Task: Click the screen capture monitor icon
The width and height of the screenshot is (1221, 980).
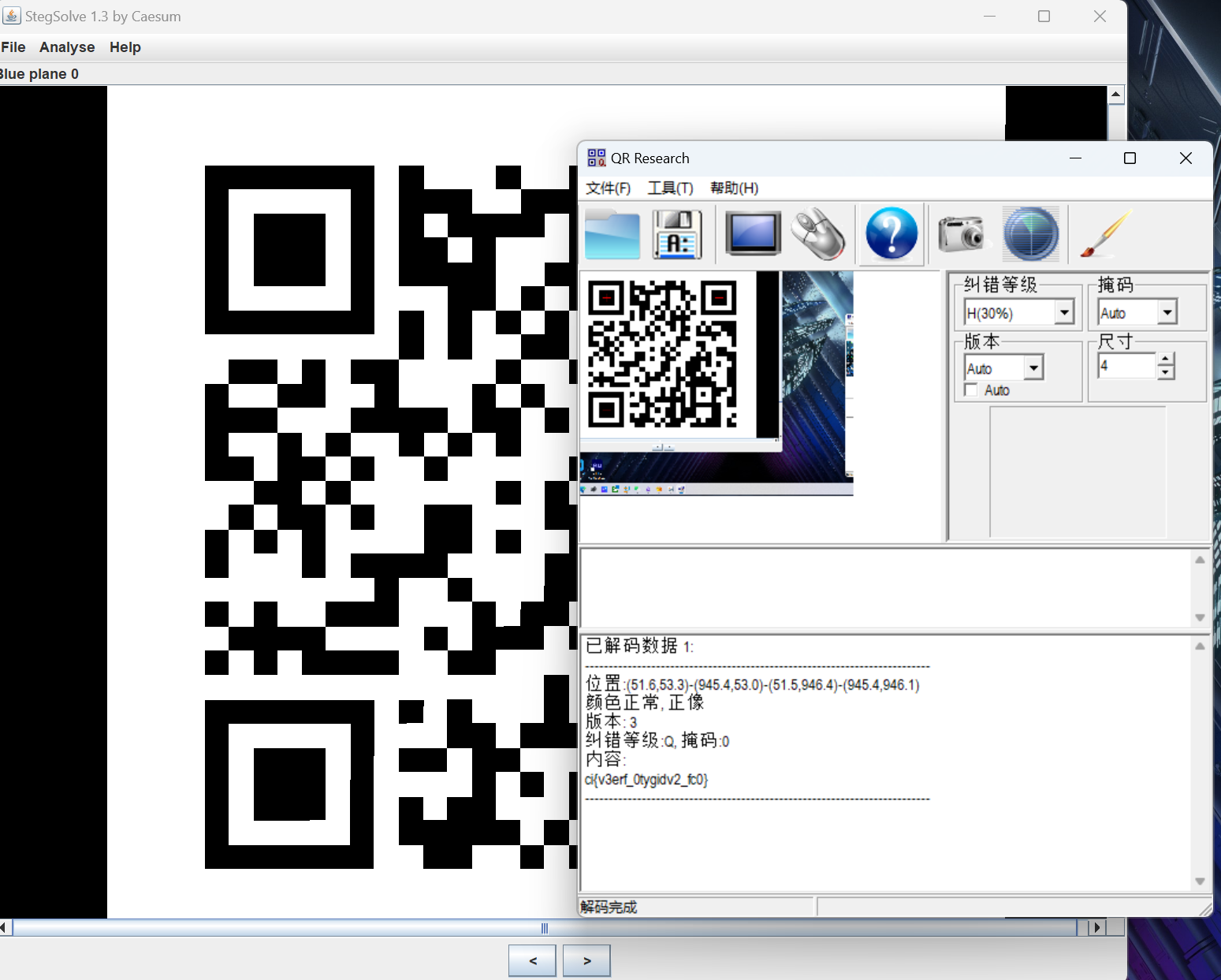Action: point(753,233)
